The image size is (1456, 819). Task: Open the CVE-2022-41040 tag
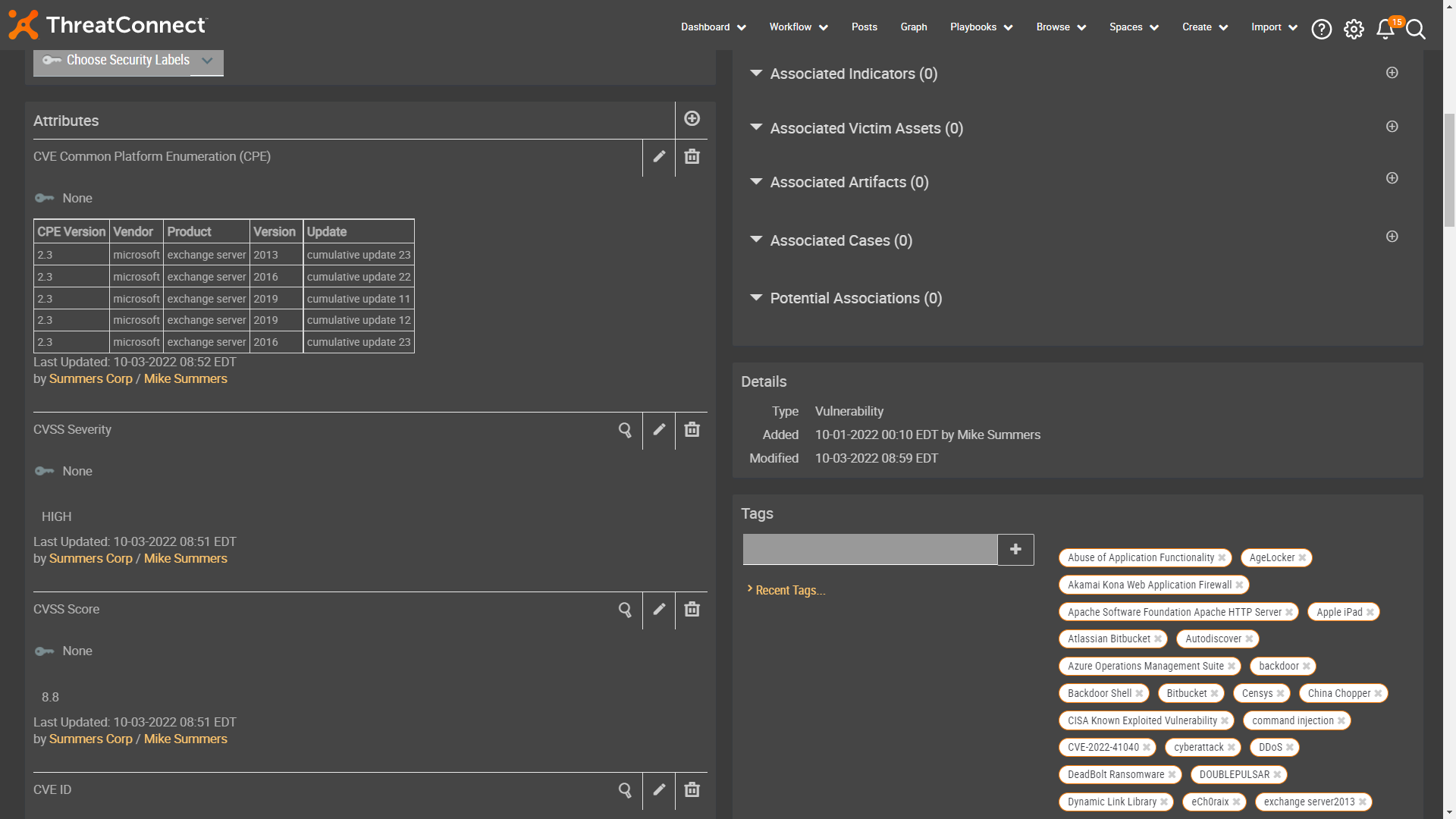1103,748
